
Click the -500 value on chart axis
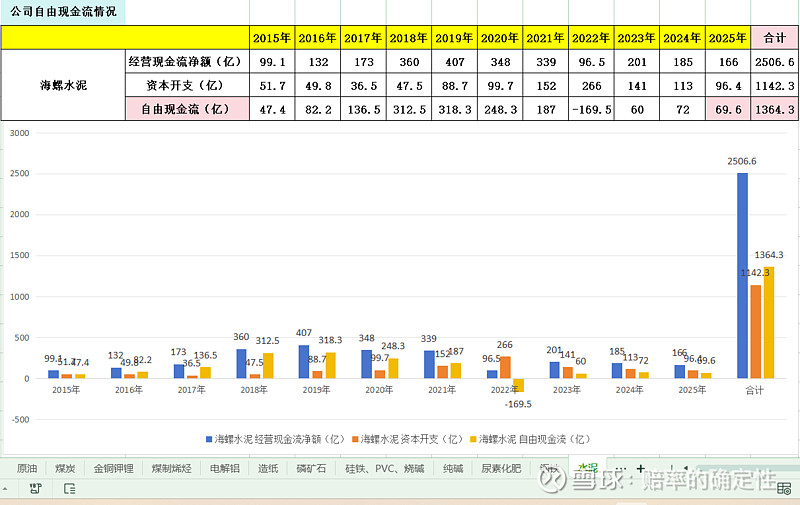pos(19,420)
